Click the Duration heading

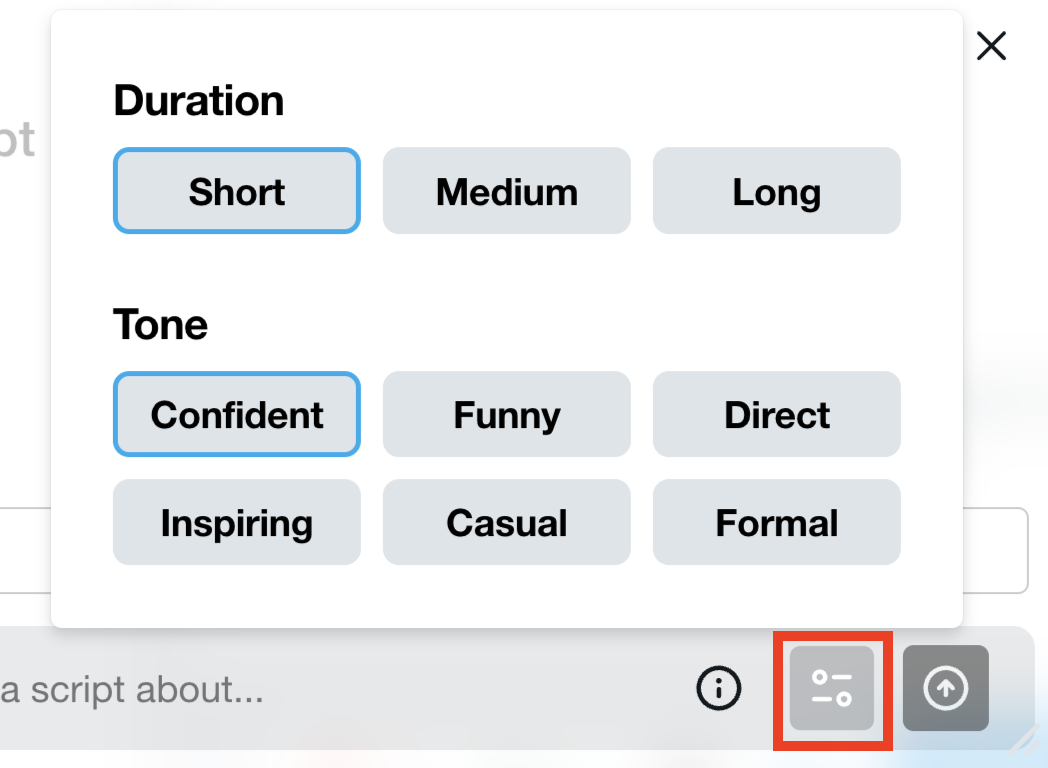pyautogui.click(x=199, y=101)
